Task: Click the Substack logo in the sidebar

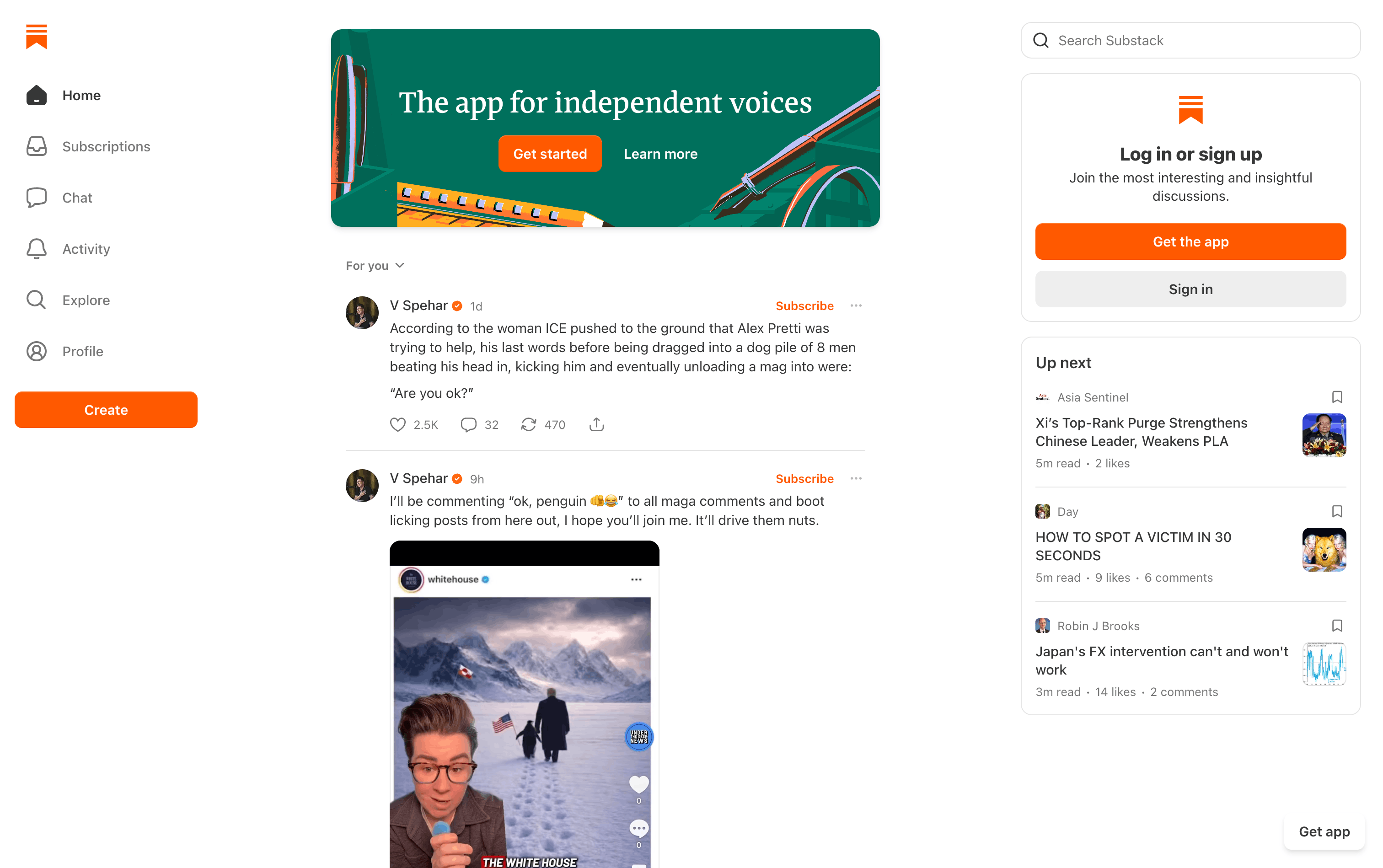Action: tap(36, 37)
